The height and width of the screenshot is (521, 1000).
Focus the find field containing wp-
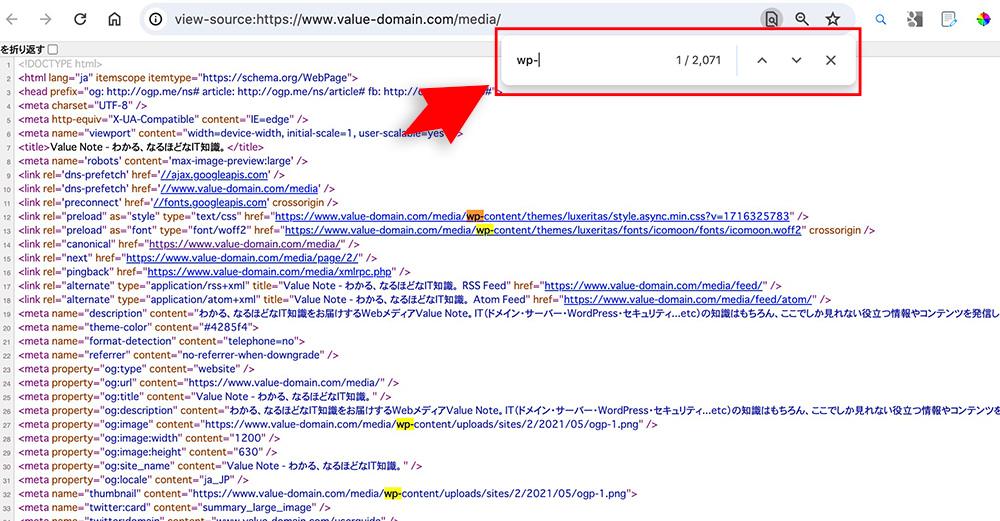pyautogui.click(x=590, y=60)
